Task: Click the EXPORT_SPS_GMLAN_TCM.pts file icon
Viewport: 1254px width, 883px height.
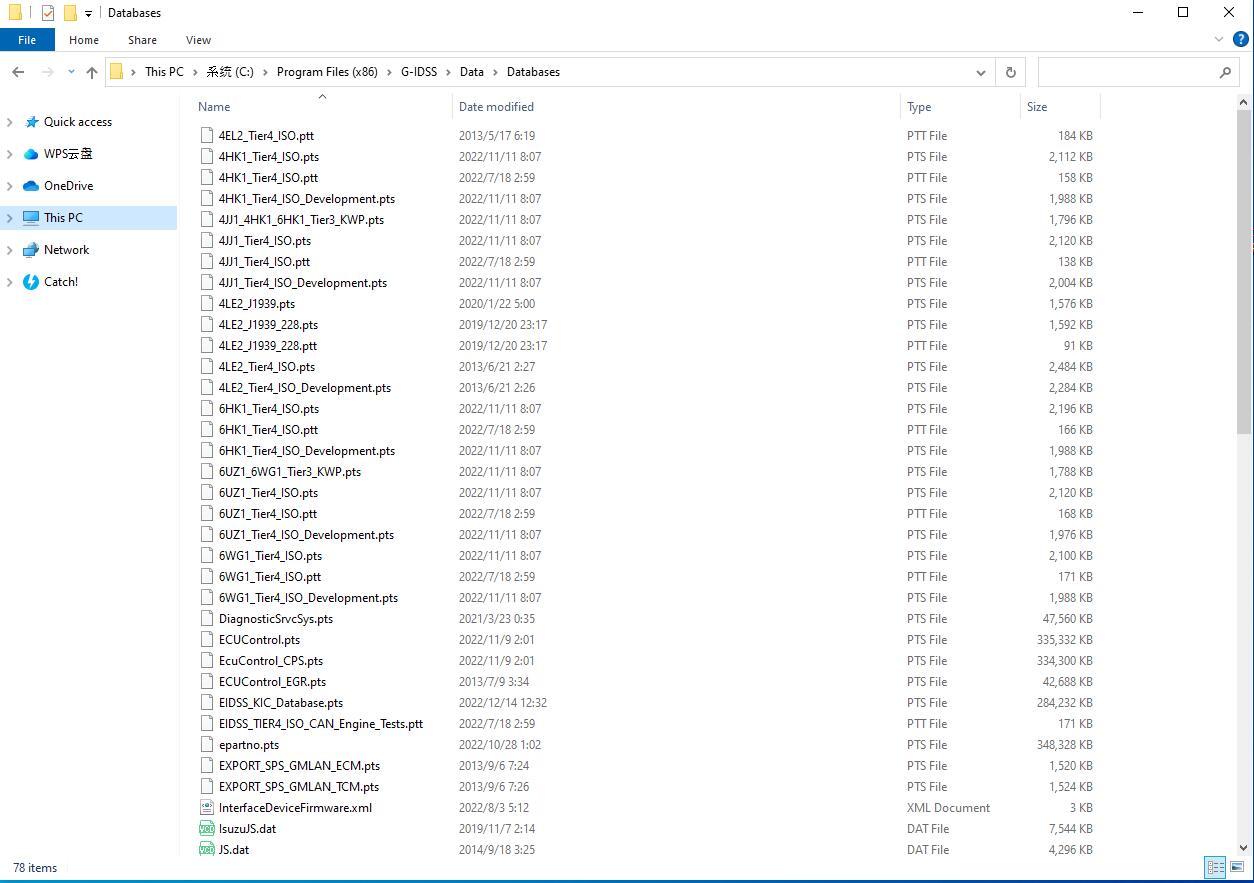Action: [x=207, y=787]
